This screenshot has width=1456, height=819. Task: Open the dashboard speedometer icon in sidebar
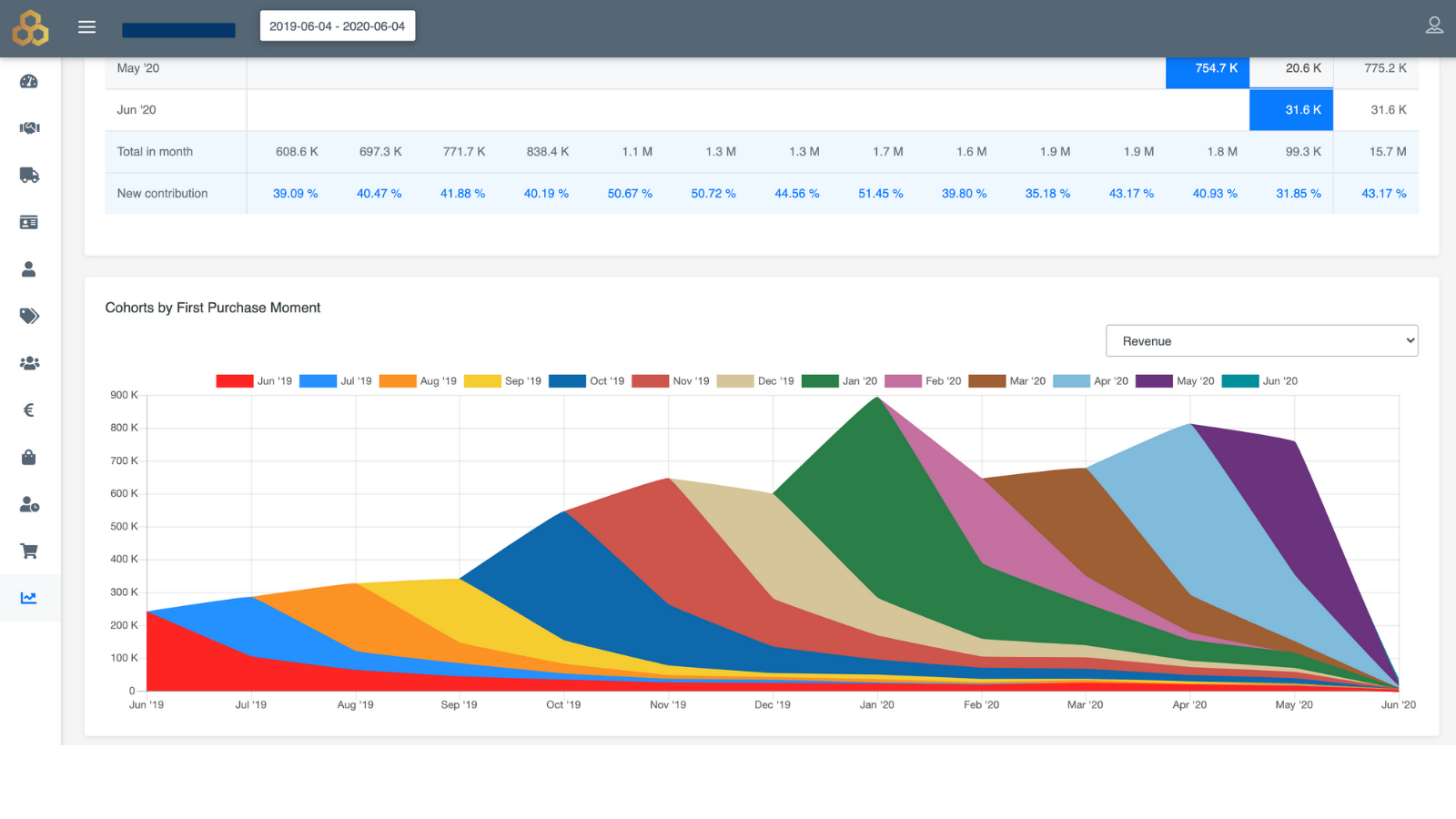tap(29, 82)
